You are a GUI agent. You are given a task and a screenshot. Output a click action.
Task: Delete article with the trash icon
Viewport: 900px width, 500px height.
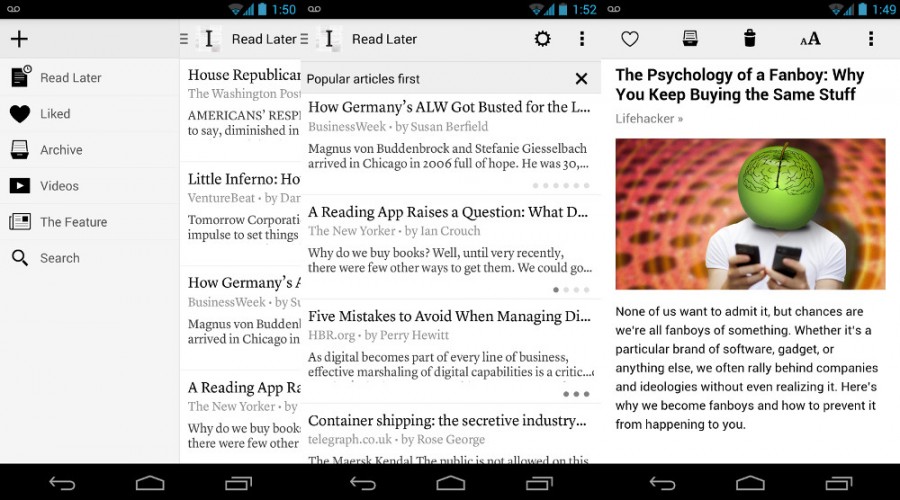coord(750,40)
